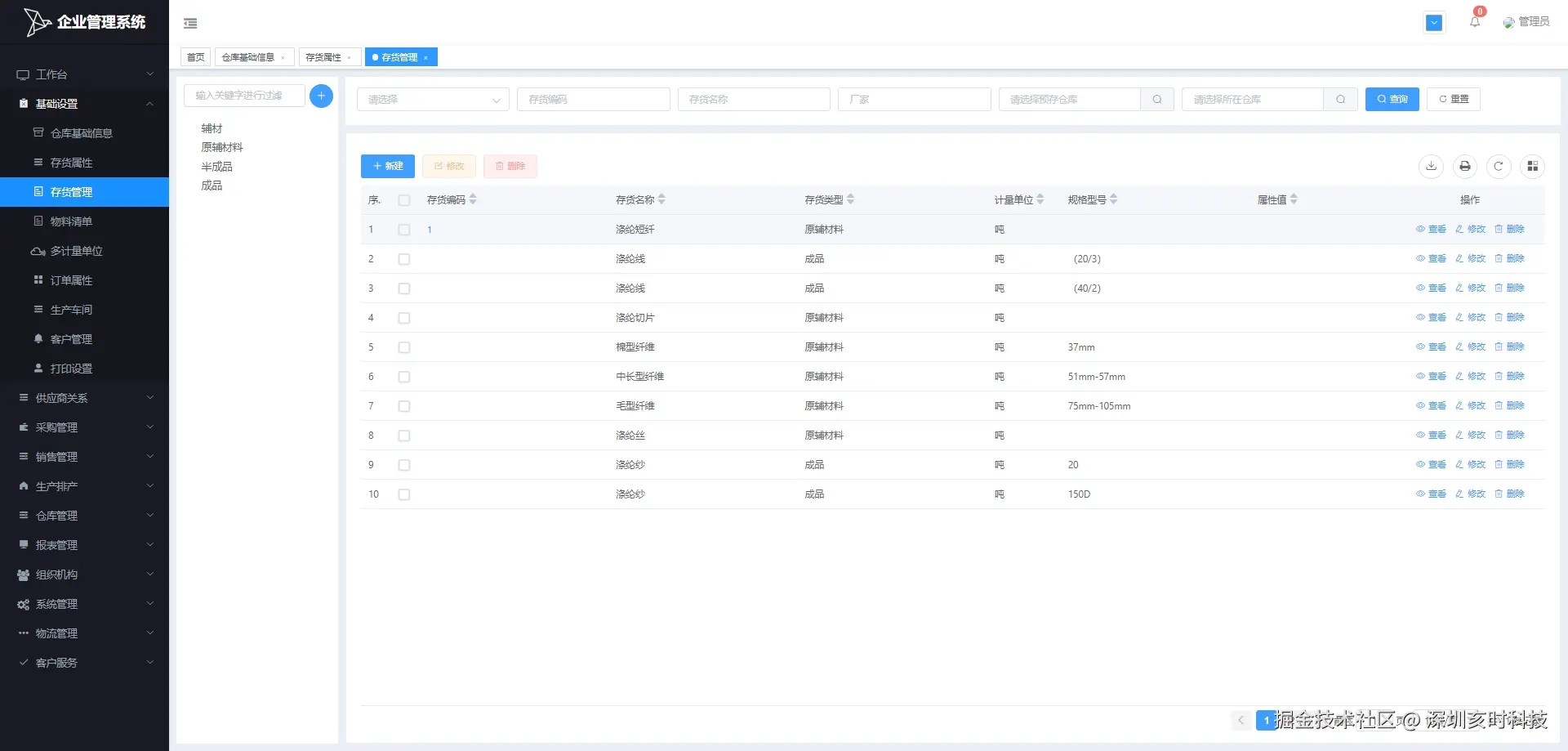Check the row 7 毛型纤维 checkbox
Screen dimensions: 1568x751
[404, 406]
